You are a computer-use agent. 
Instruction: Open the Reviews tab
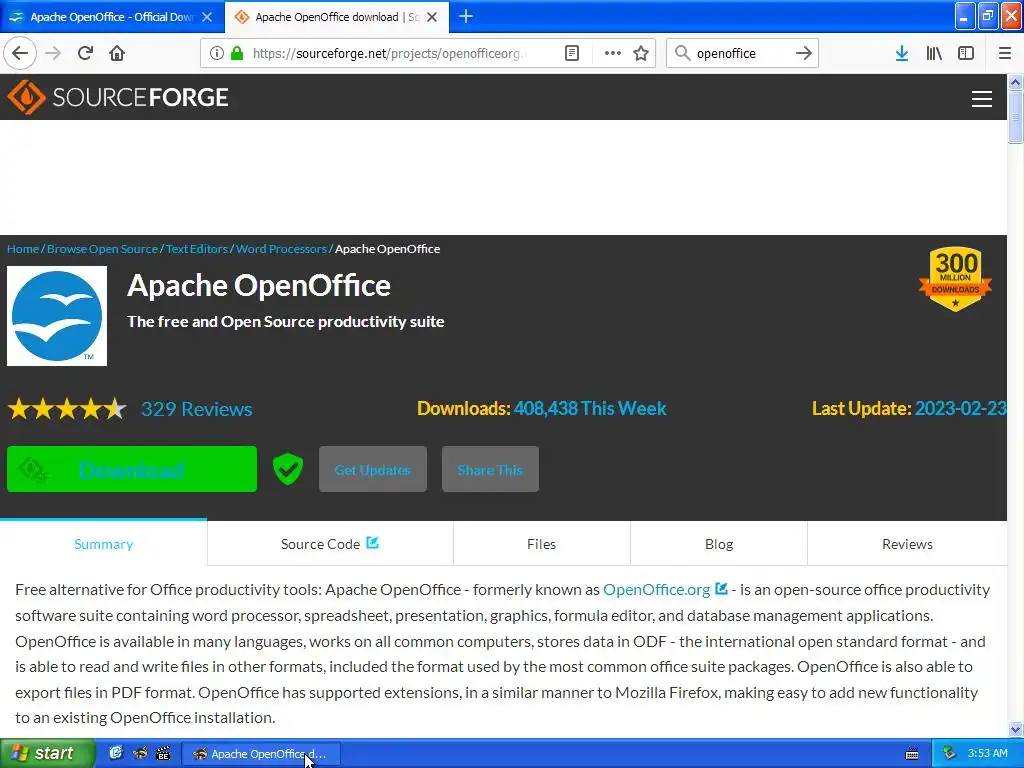907,544
